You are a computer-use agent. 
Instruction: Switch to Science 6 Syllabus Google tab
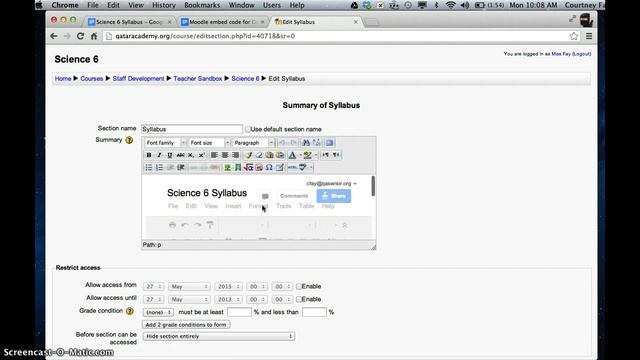tap(130, 22)
